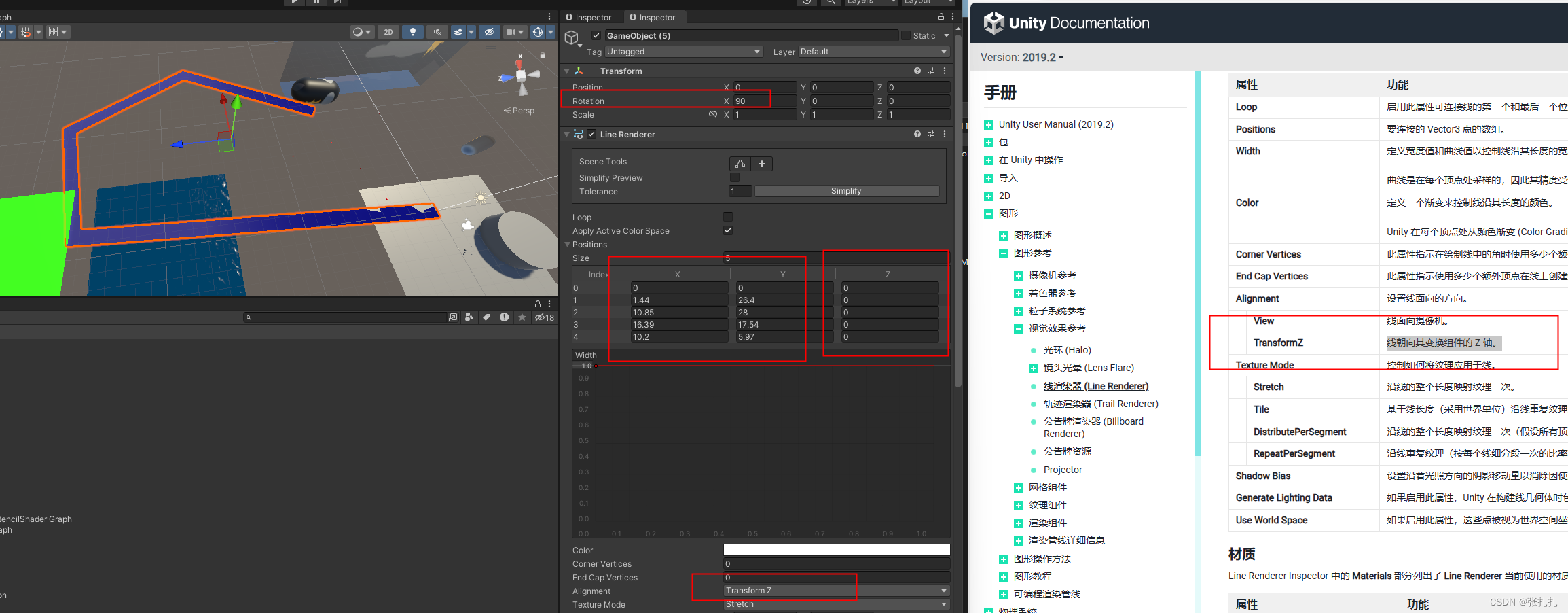
Task: Click the Play button
Action: 295,2
